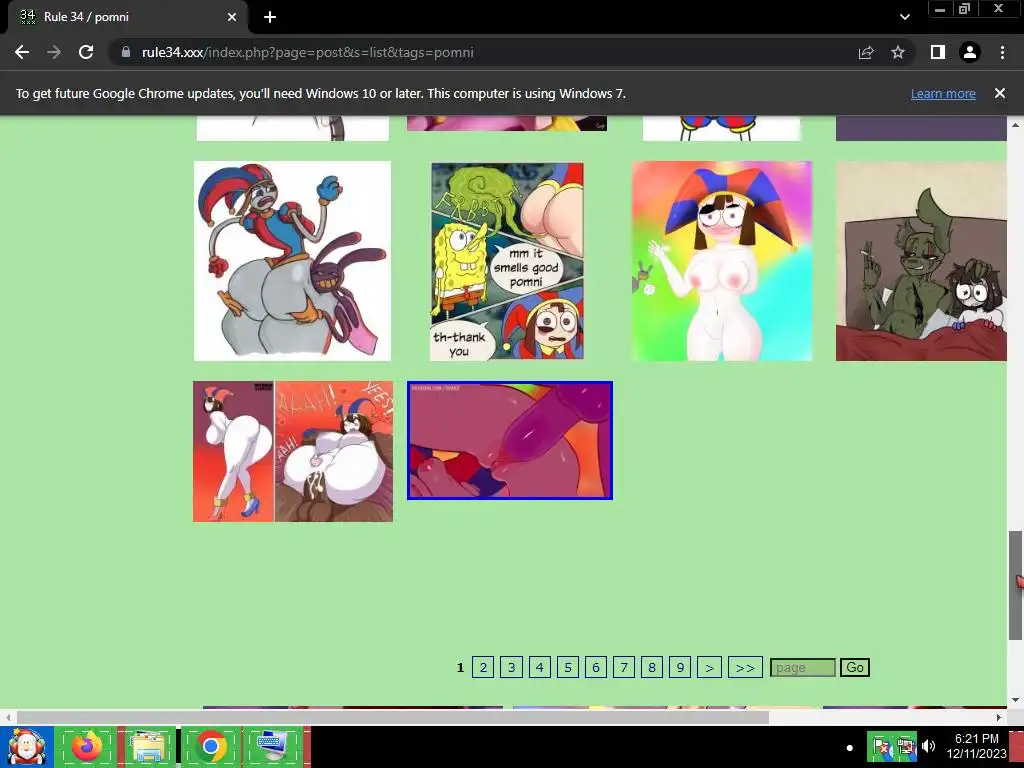
Task: Focus the "page" number input field
Action: 803,667
